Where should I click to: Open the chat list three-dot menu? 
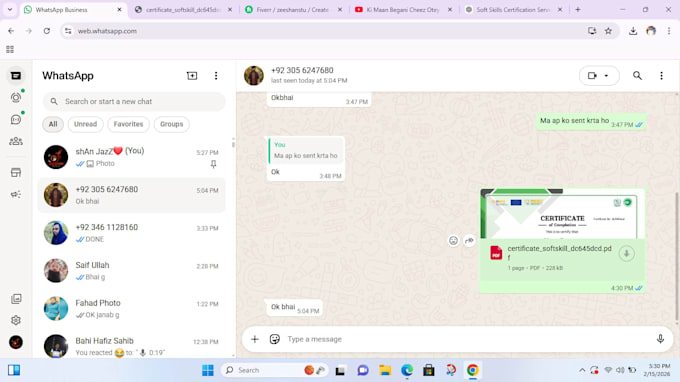pyautogui.click(x=216, y=76)
